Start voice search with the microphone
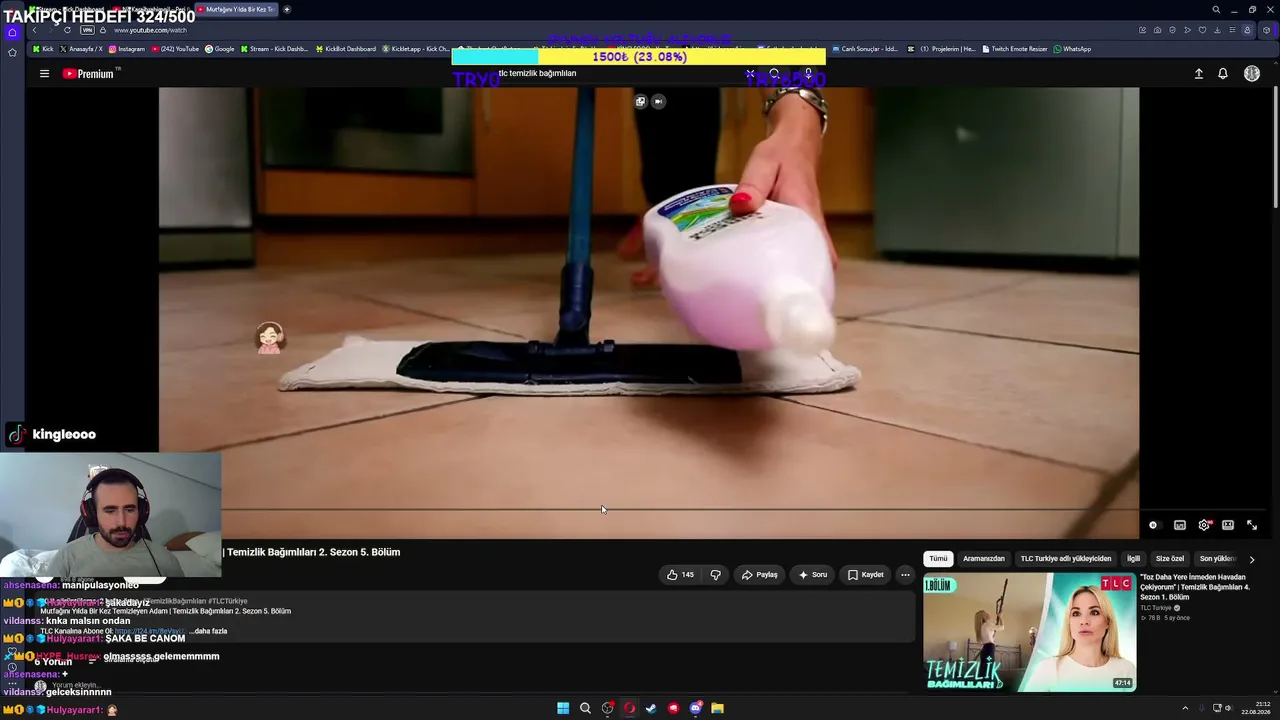Viewport: 1280px width, 720px height. click(x=808, y=73)
